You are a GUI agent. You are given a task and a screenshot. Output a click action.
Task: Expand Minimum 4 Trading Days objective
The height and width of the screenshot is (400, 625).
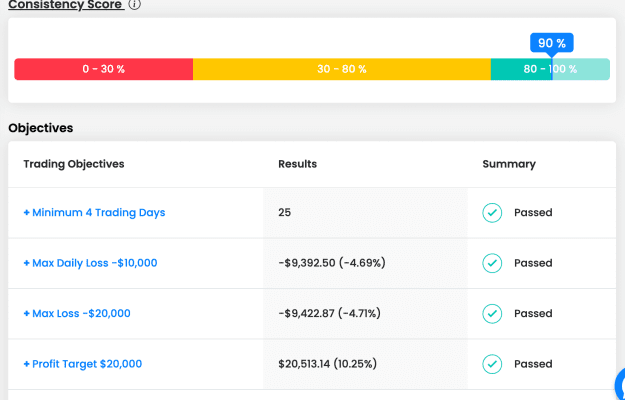point(94,213)
